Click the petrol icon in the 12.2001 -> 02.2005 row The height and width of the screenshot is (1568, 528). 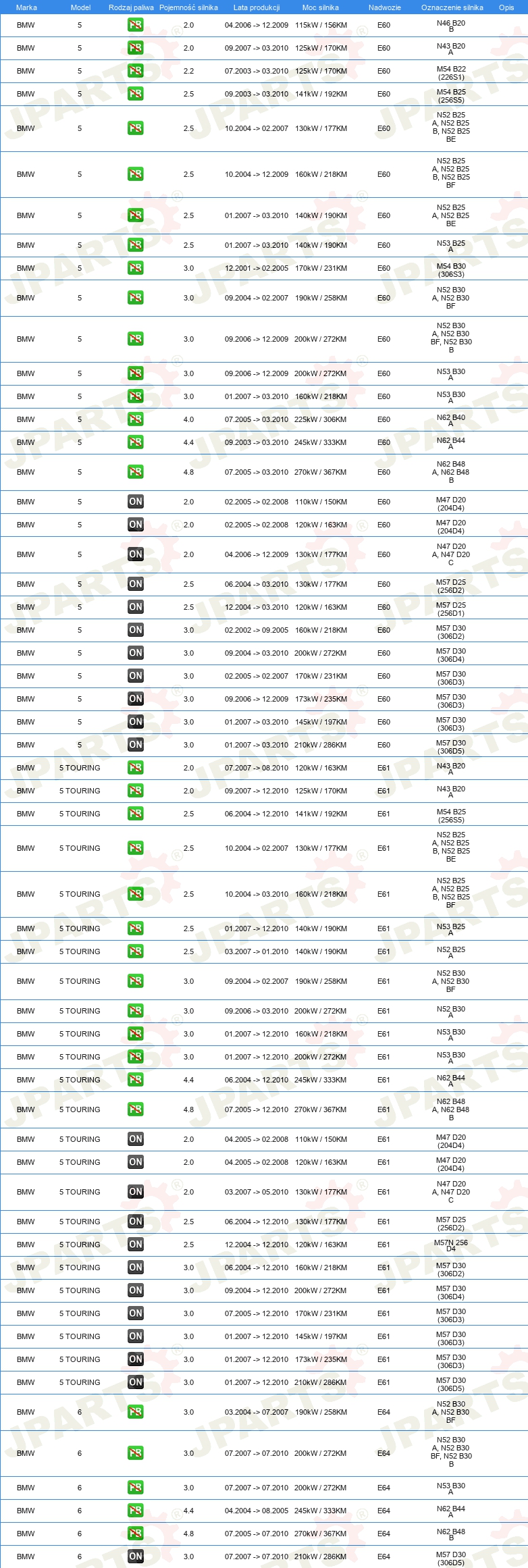pos(135,268)
